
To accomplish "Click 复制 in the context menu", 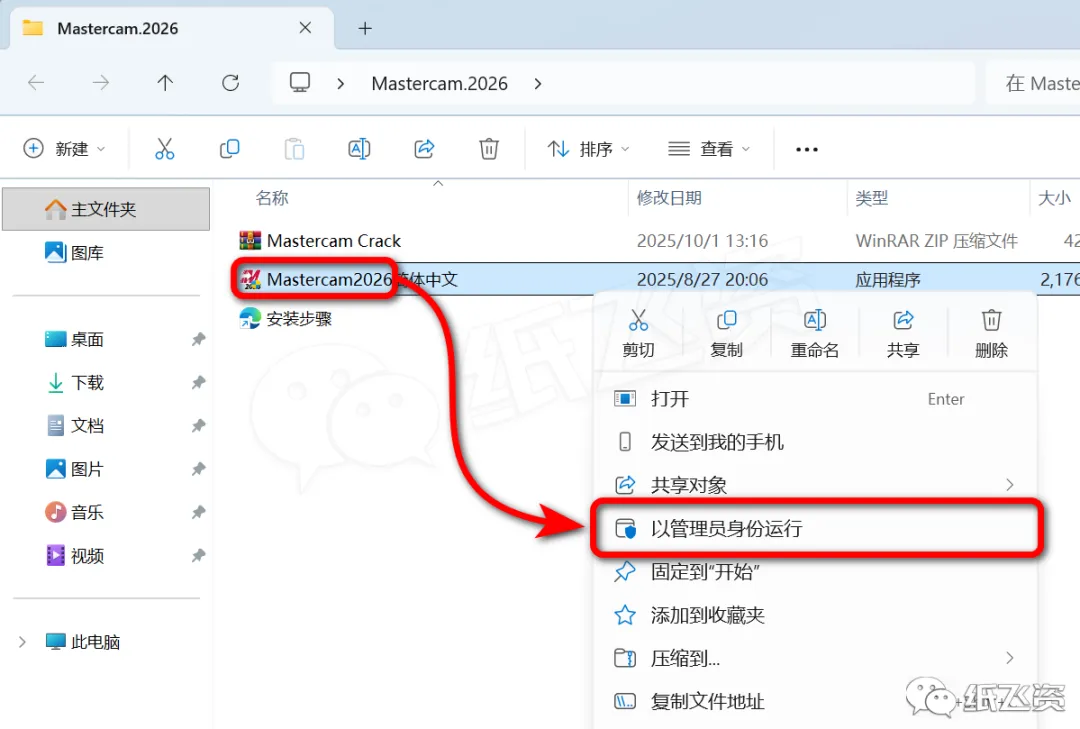I will coord(727,334).
